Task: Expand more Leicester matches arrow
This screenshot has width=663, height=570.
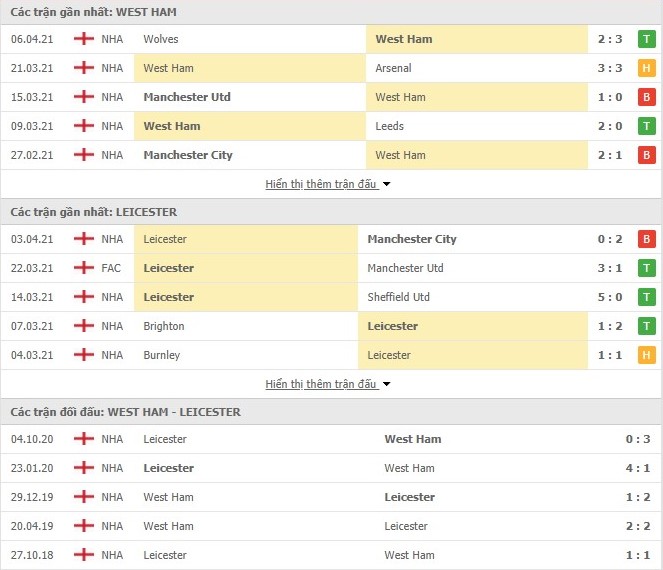Action: tap(387, 384)
